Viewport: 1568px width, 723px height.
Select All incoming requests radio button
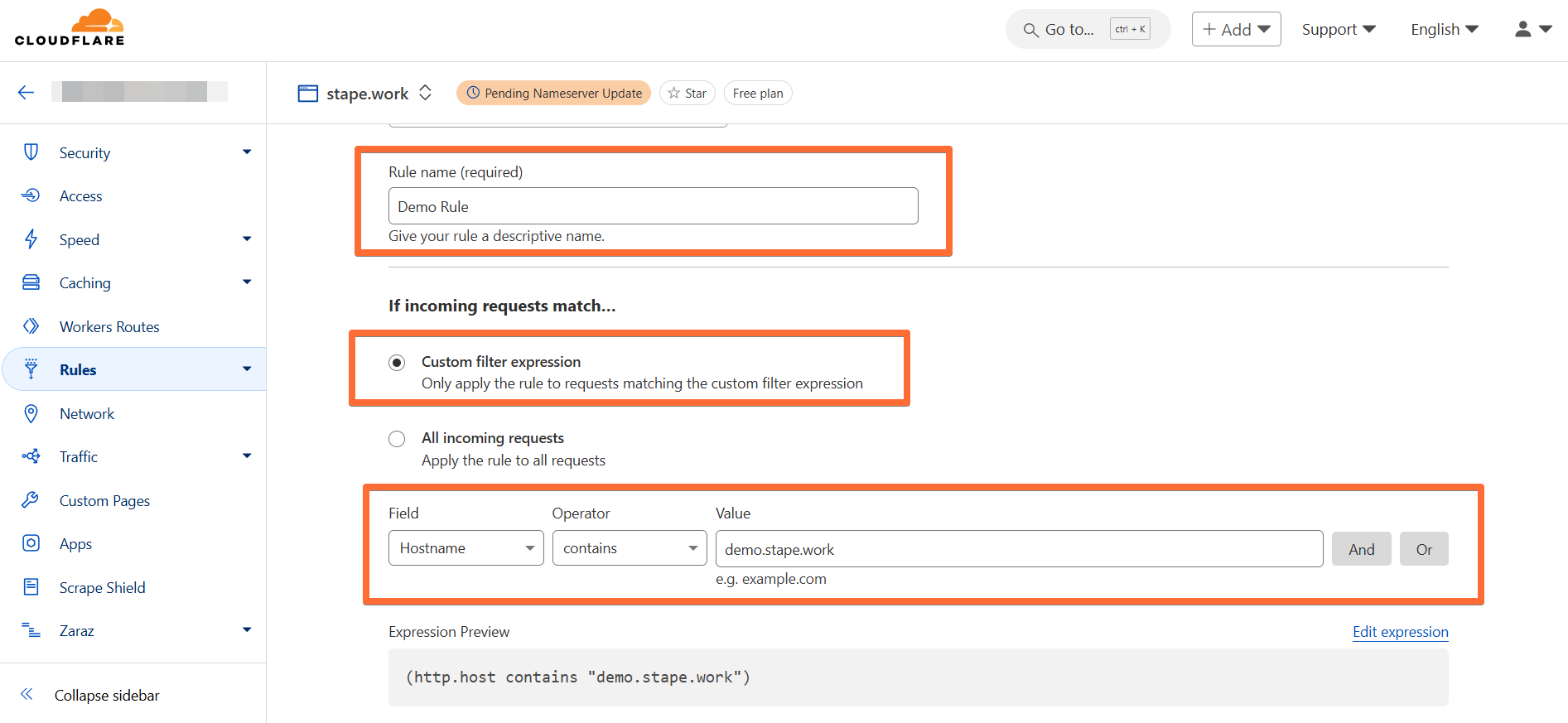(x=397, y=439)
